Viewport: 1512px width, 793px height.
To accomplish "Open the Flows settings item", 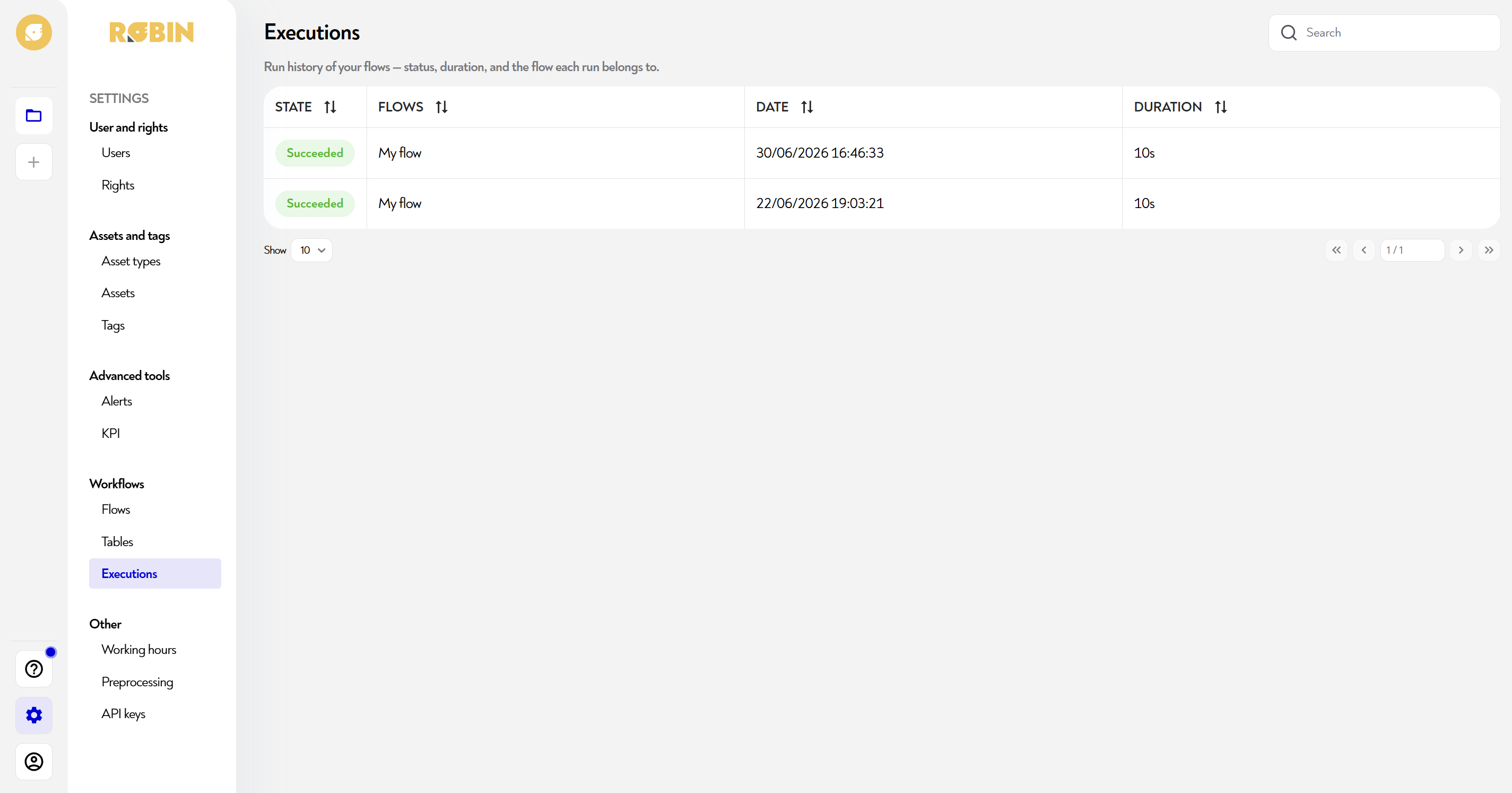I will (x=116, y=509).
